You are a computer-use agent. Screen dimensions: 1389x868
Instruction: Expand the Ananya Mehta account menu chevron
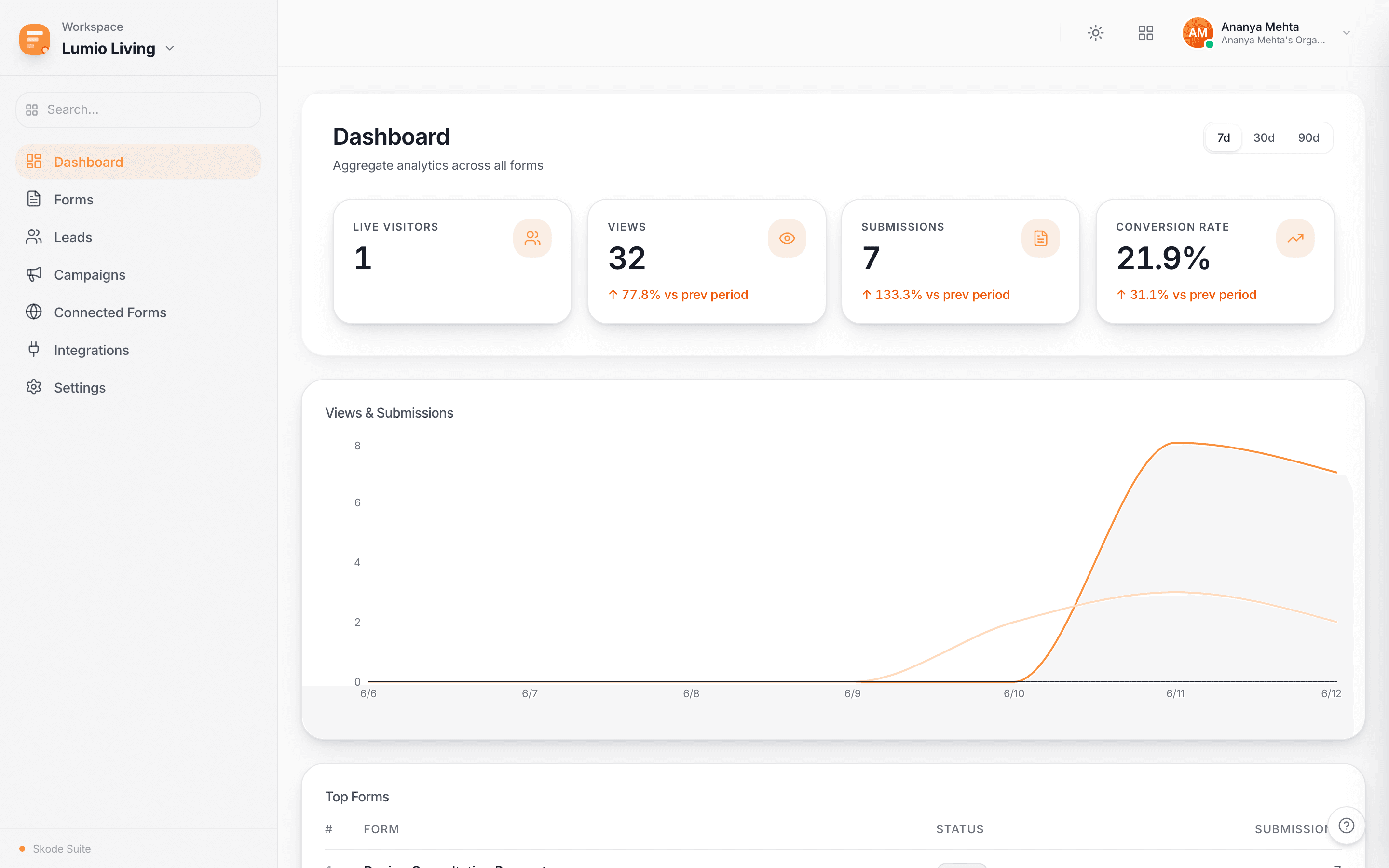[x=1347, y=33]
